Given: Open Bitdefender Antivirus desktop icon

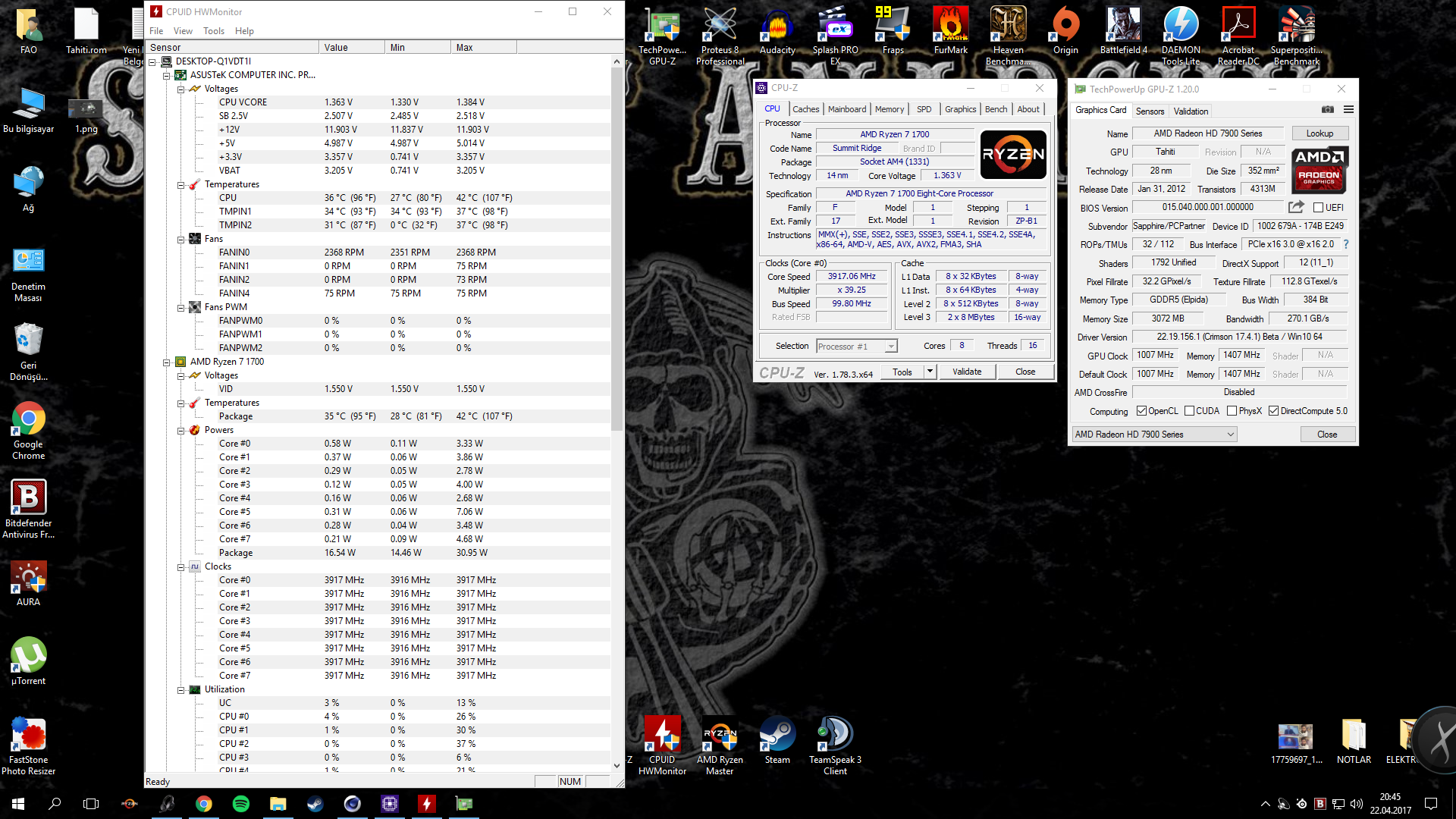Looking at the screenshot, I should click(28, 509).
